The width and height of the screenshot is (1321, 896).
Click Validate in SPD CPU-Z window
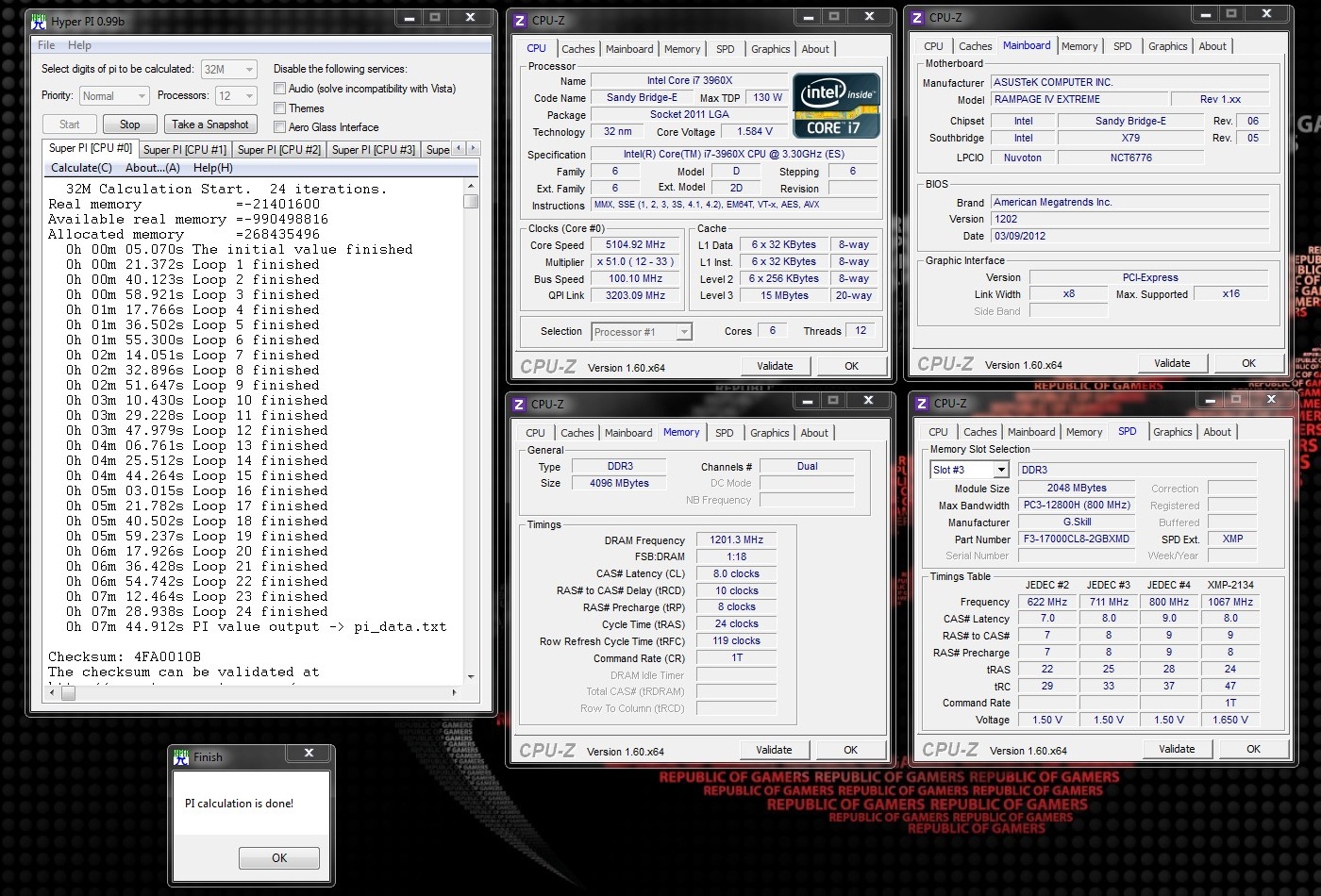(1178, 749)
